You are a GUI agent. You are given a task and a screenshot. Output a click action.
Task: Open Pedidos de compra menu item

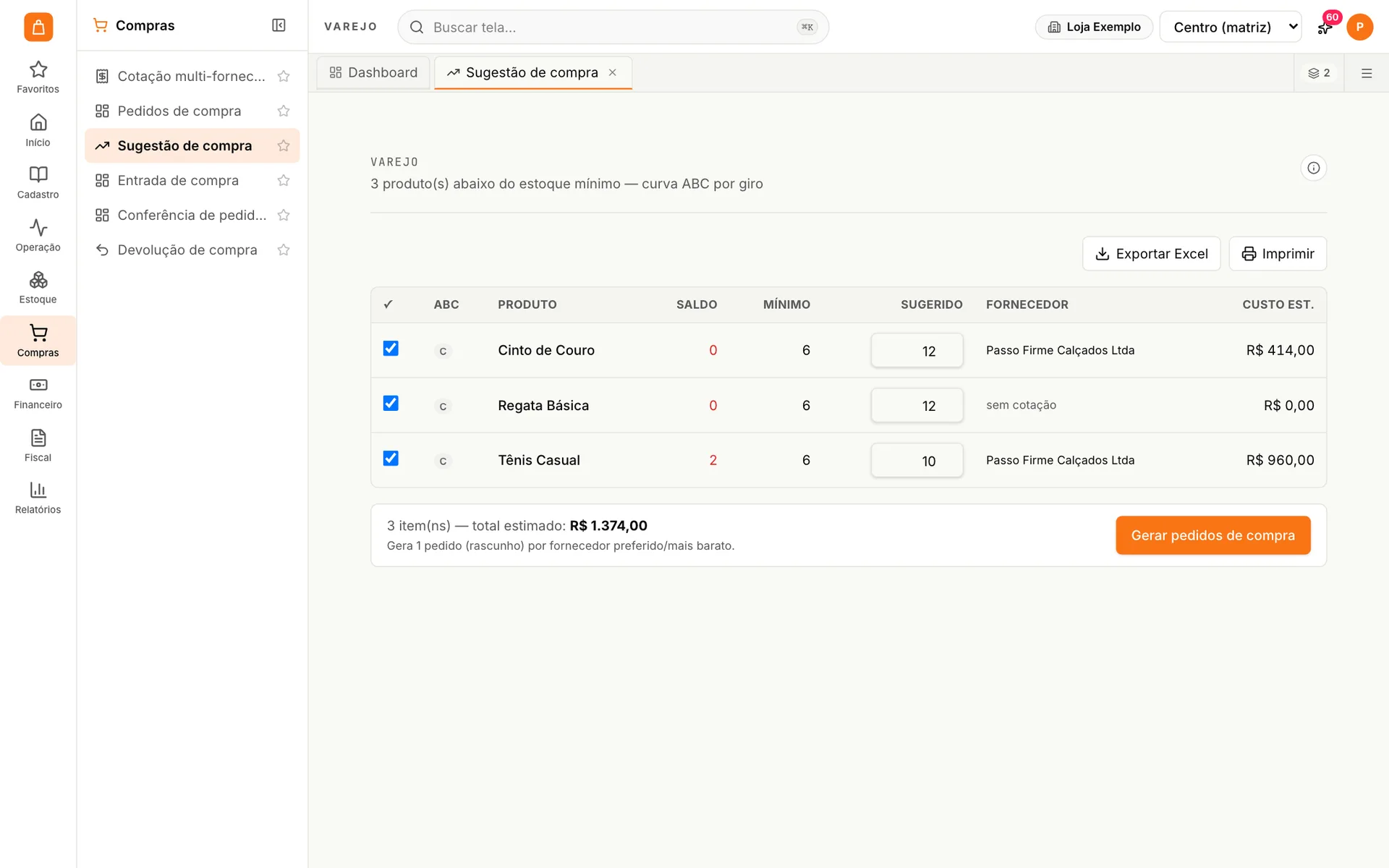point(192,111)
